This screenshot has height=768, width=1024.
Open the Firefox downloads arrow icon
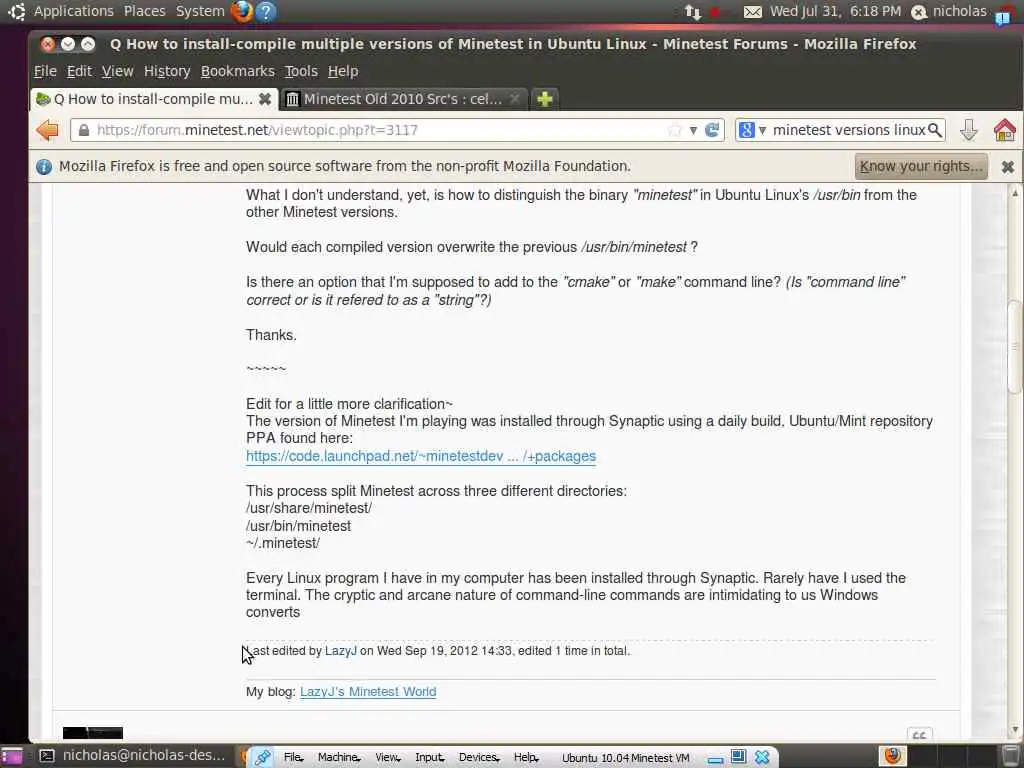tap(968, 130)
